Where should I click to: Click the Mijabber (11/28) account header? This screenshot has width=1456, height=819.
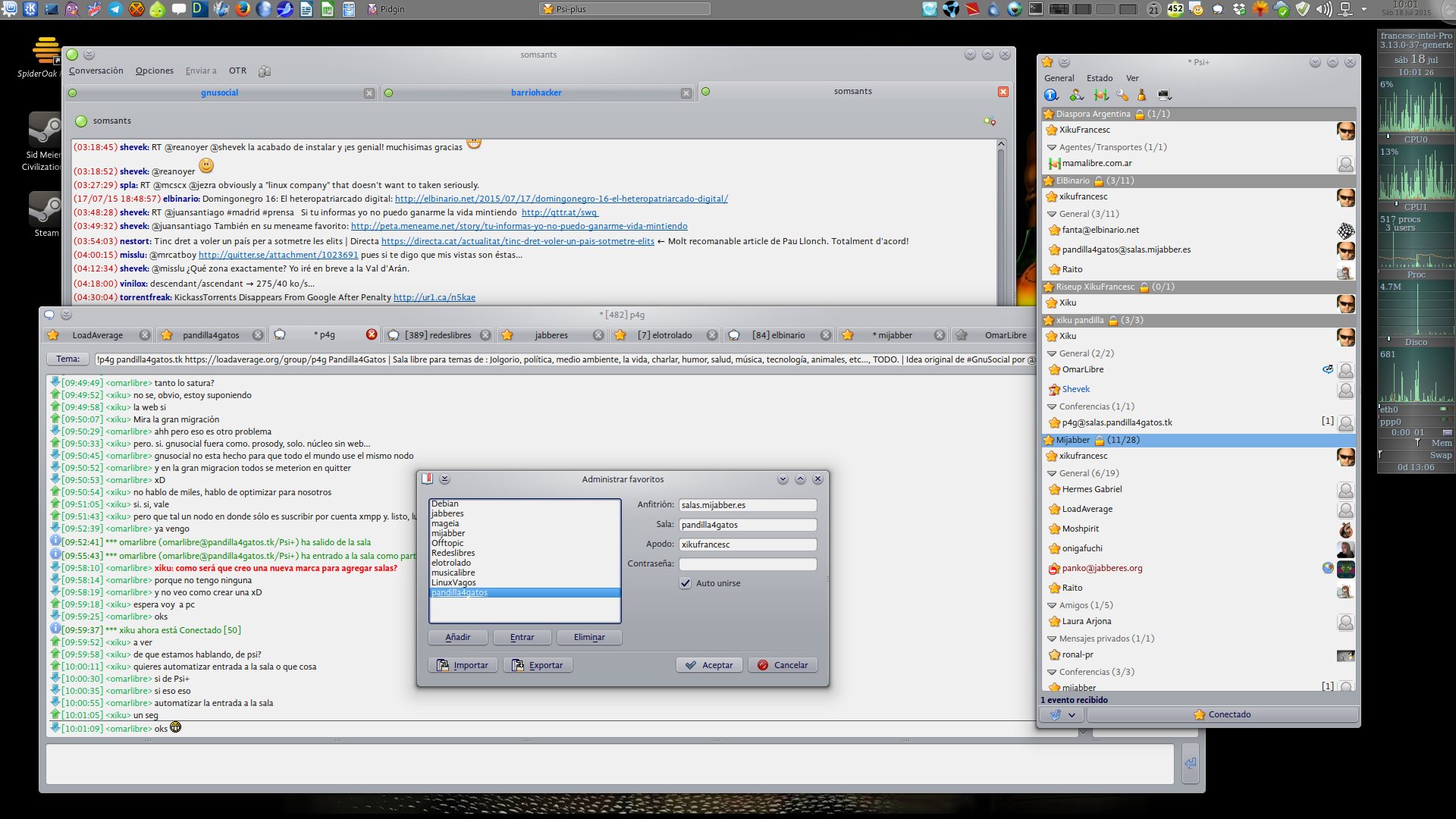1198,440
